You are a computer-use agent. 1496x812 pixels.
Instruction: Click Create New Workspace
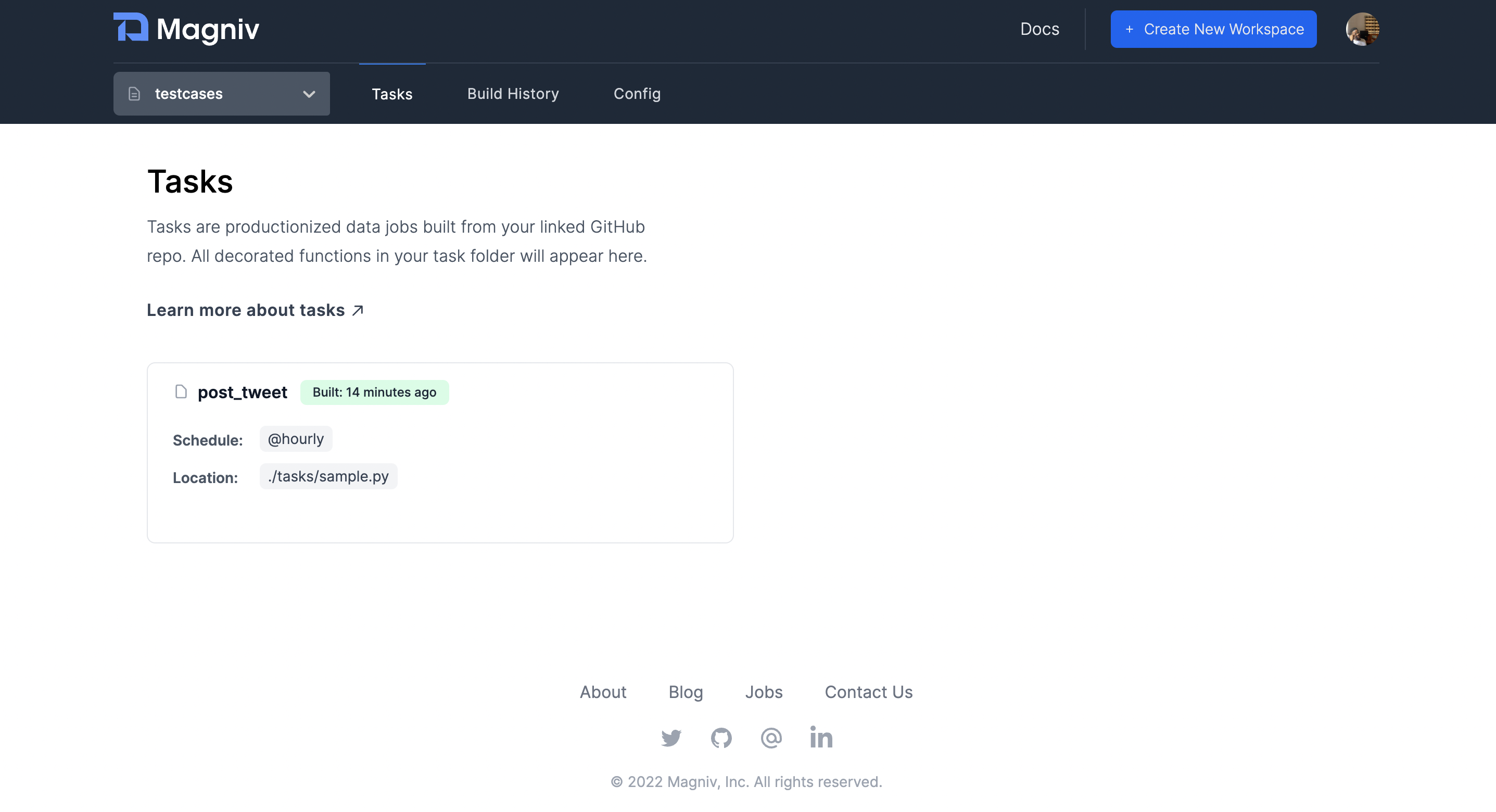pos(1213,29)
